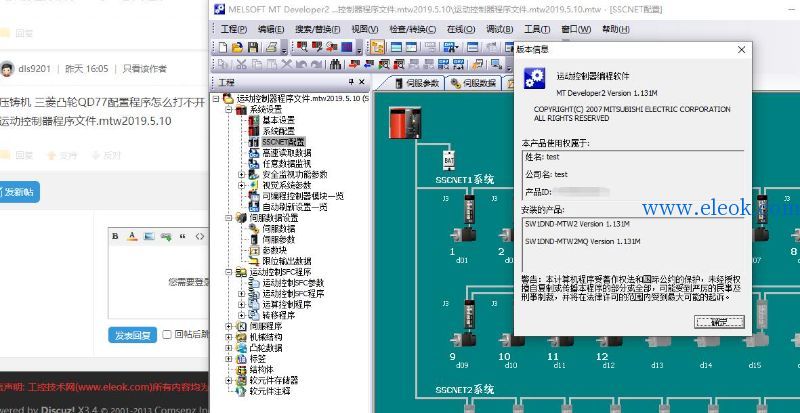The height and width of the screenshot is (413, 800).
Task: Open the 视图(V) menu
Action: pyautogui.click(x=365, y=30)
